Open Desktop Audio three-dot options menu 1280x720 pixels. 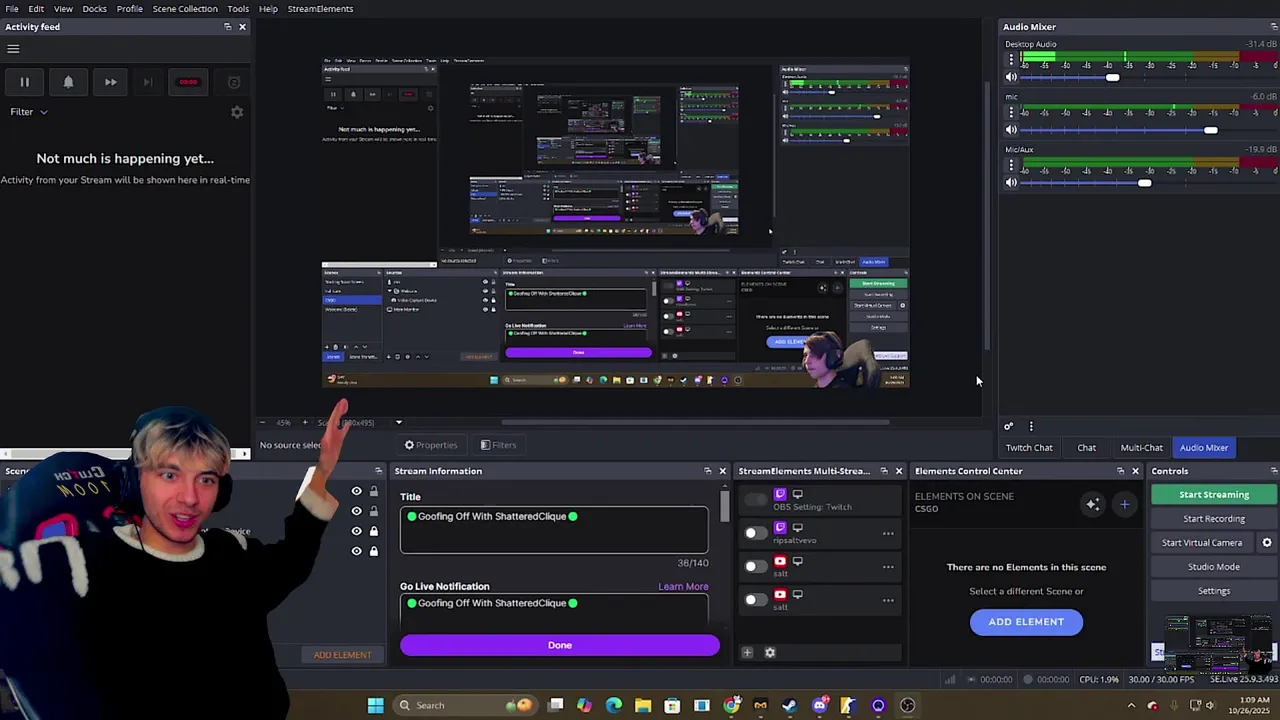(1011, 59)
